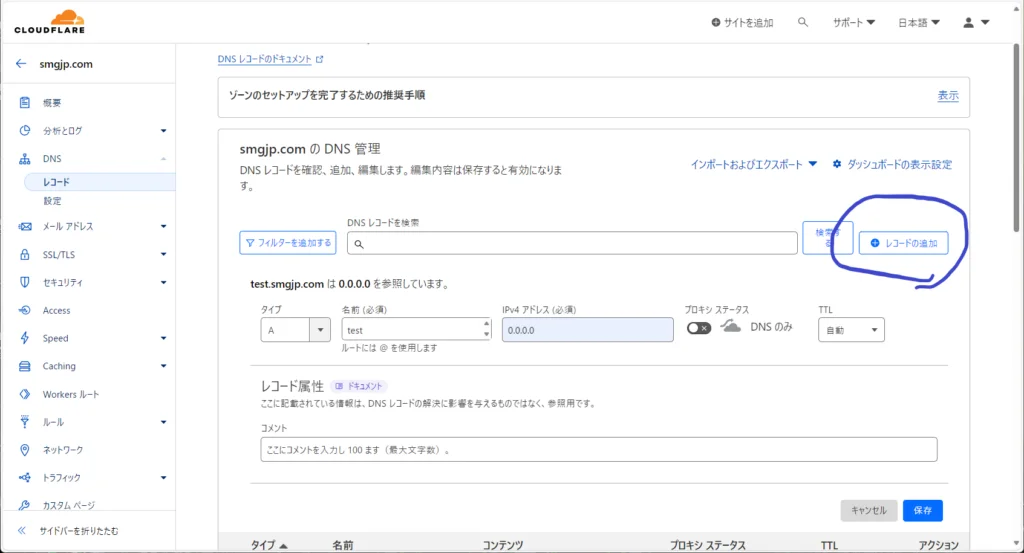
Task: Click the search magnifier in top bar
Action: point(803,22)
